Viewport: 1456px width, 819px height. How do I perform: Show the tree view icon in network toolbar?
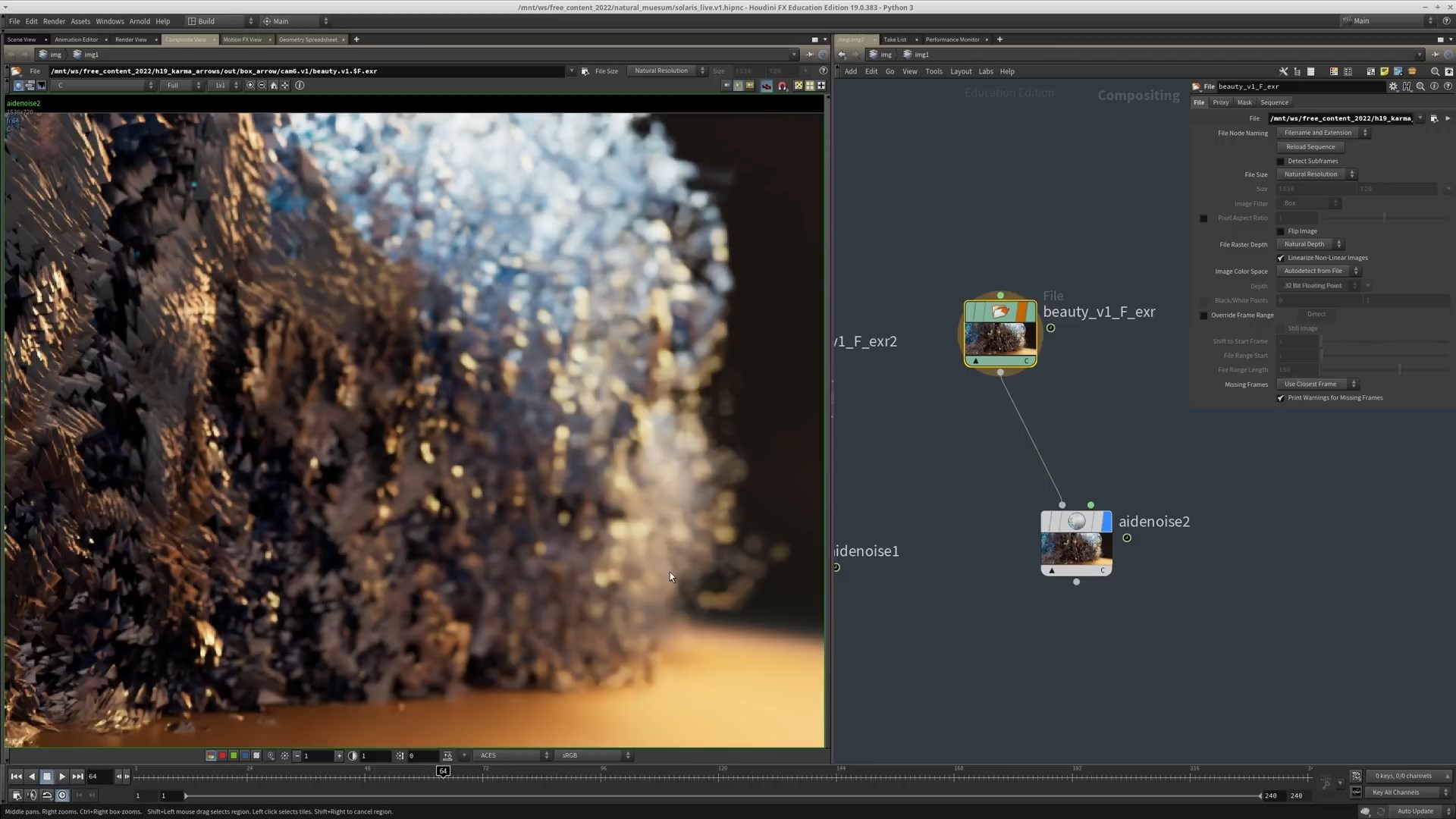(x=1298, y=71)
